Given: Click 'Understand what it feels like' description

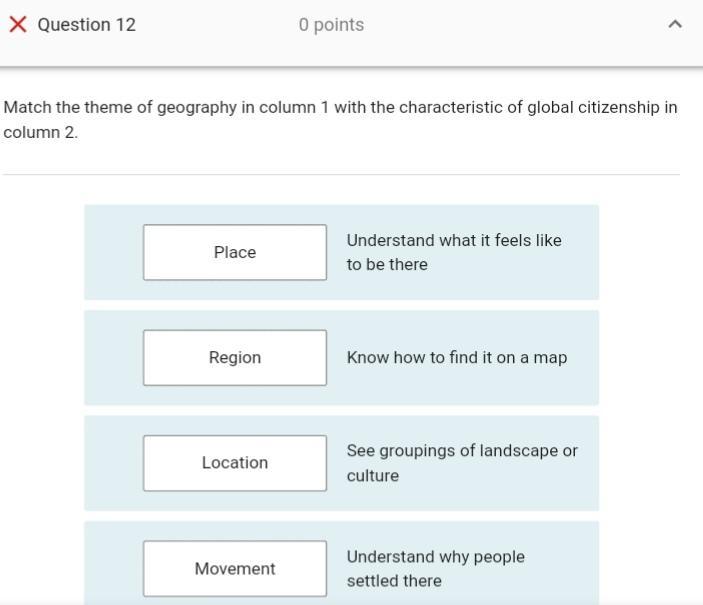Looking at the screenshot, I should pyautogui.click(x=454, y=241).
